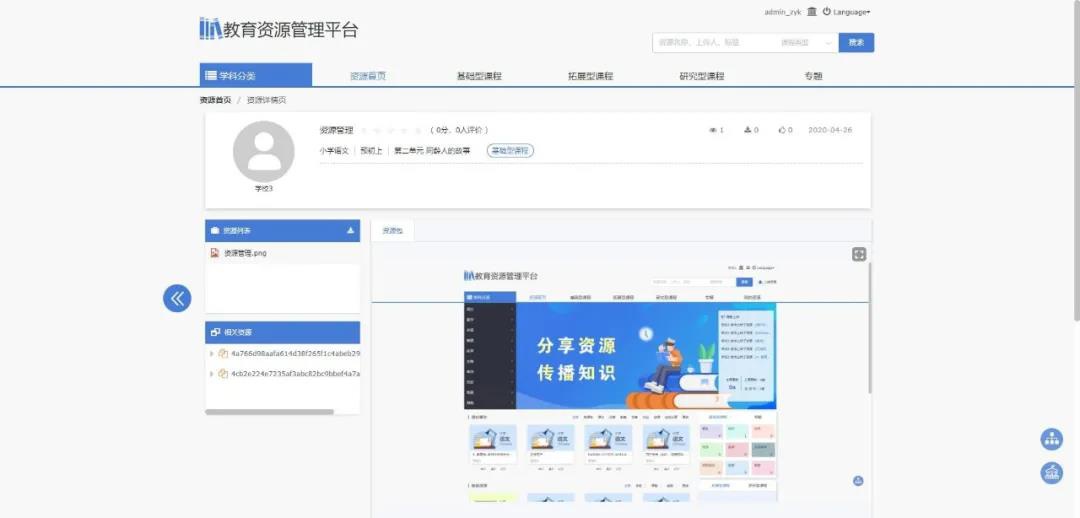Click the (0分, 0人评价) rating text
The height and width of the screenshot is (518, 1080).
coord(459,130)
